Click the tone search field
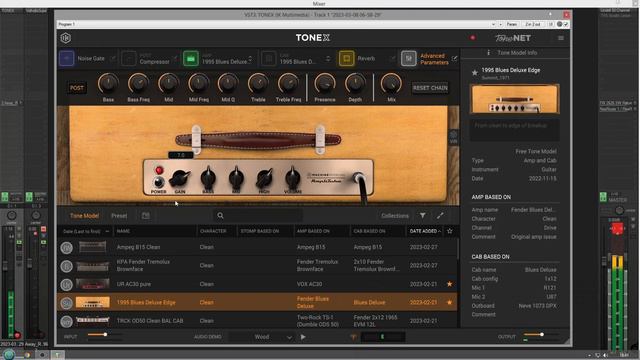Image resolution: width=640 pixels, height=360 pixels. 258,216
